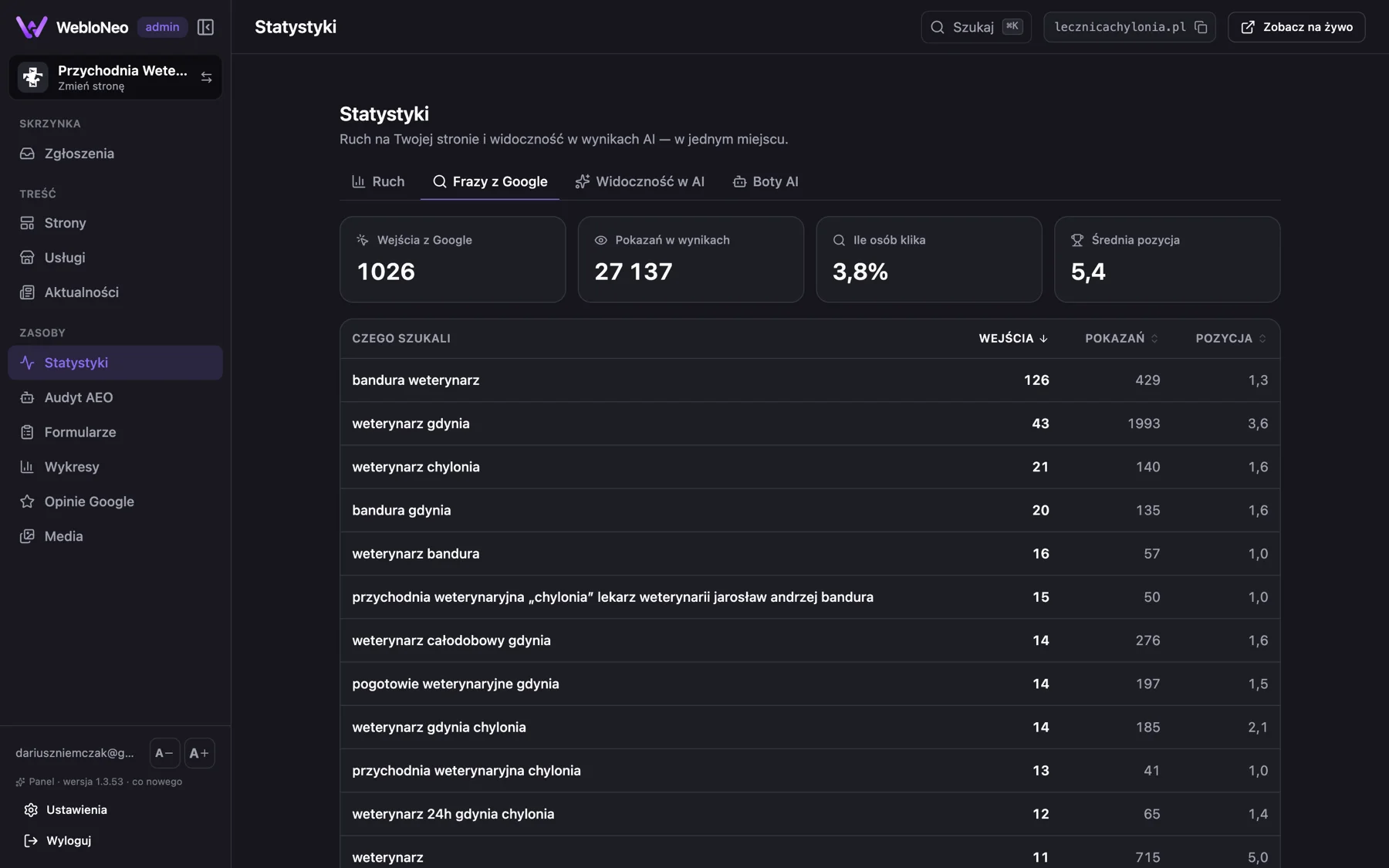The width and height of the screenshot is (1389, 868).
Task: Open Audyt AEO in sidebar
Action: point(115,397)
